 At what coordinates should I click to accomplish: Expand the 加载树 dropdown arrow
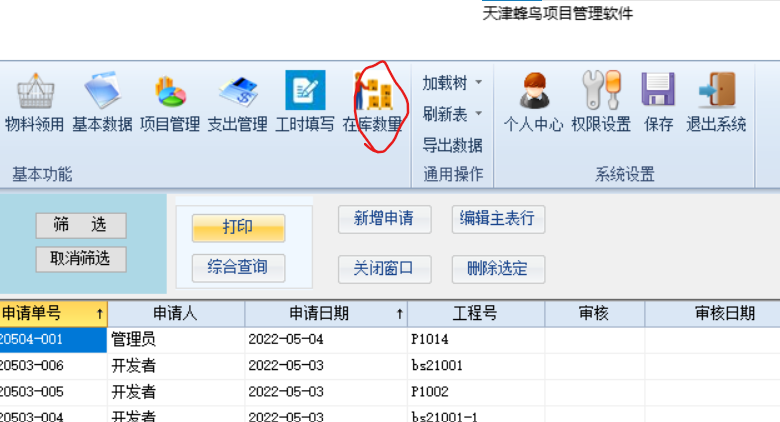(x=479, y=82)
